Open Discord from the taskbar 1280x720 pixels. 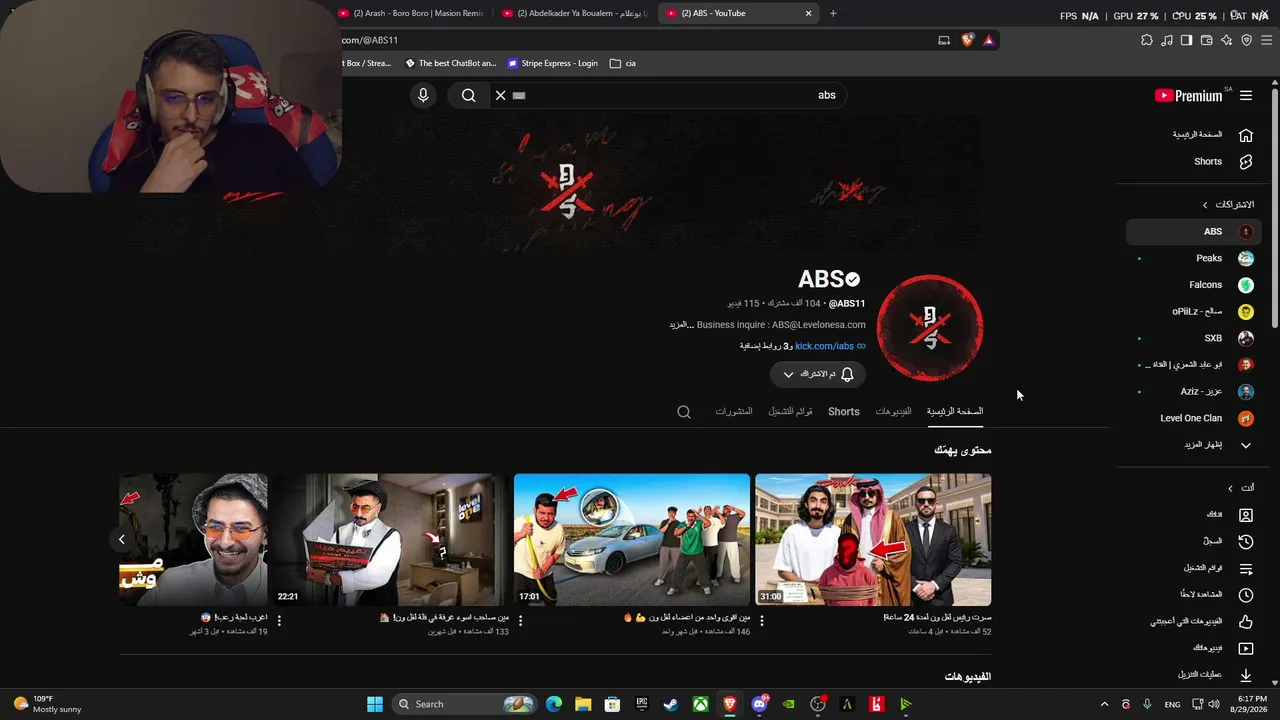[x=760, y=704]
